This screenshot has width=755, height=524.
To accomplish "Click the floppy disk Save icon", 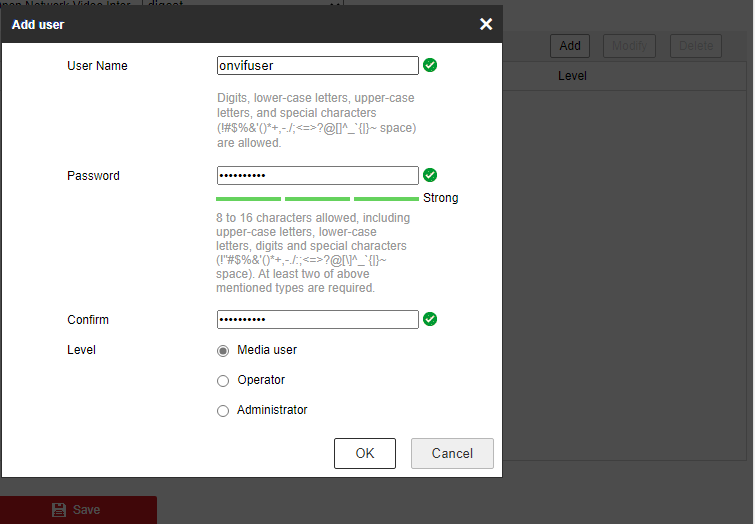I will coord(59,510).
